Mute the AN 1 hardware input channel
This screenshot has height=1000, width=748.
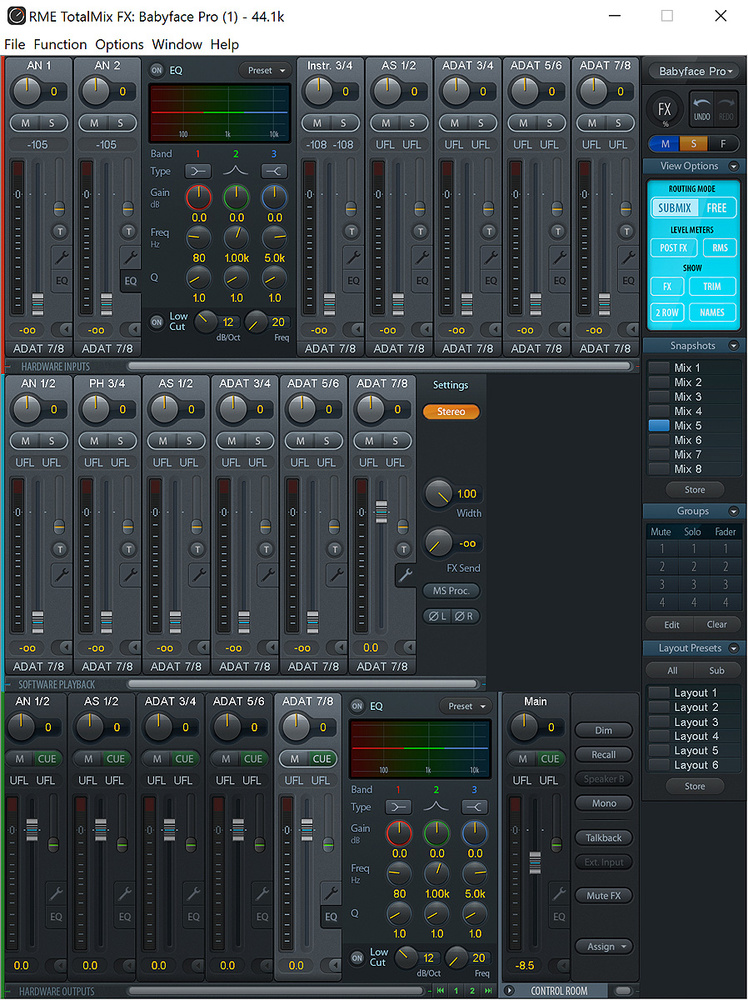click(25, 123)
